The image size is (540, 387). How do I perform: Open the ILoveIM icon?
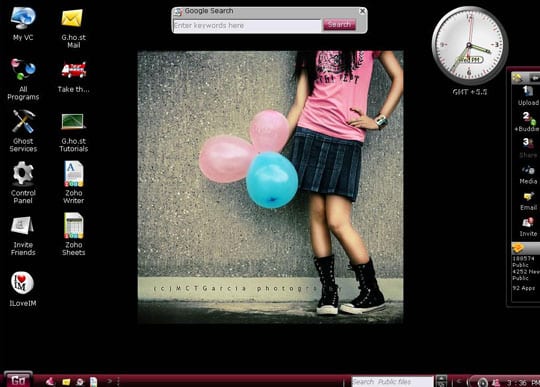(x=23, y=289)
